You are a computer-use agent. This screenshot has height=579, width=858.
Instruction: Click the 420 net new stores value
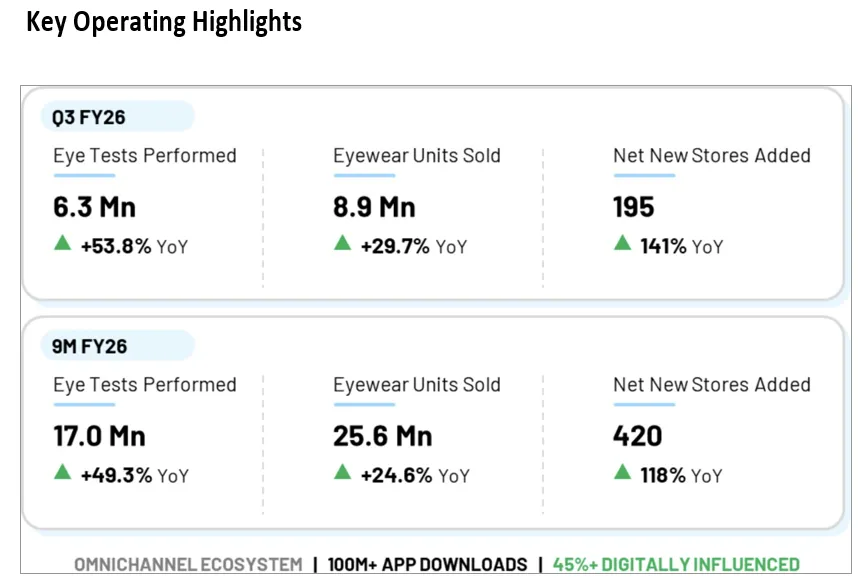coord(638,437)
